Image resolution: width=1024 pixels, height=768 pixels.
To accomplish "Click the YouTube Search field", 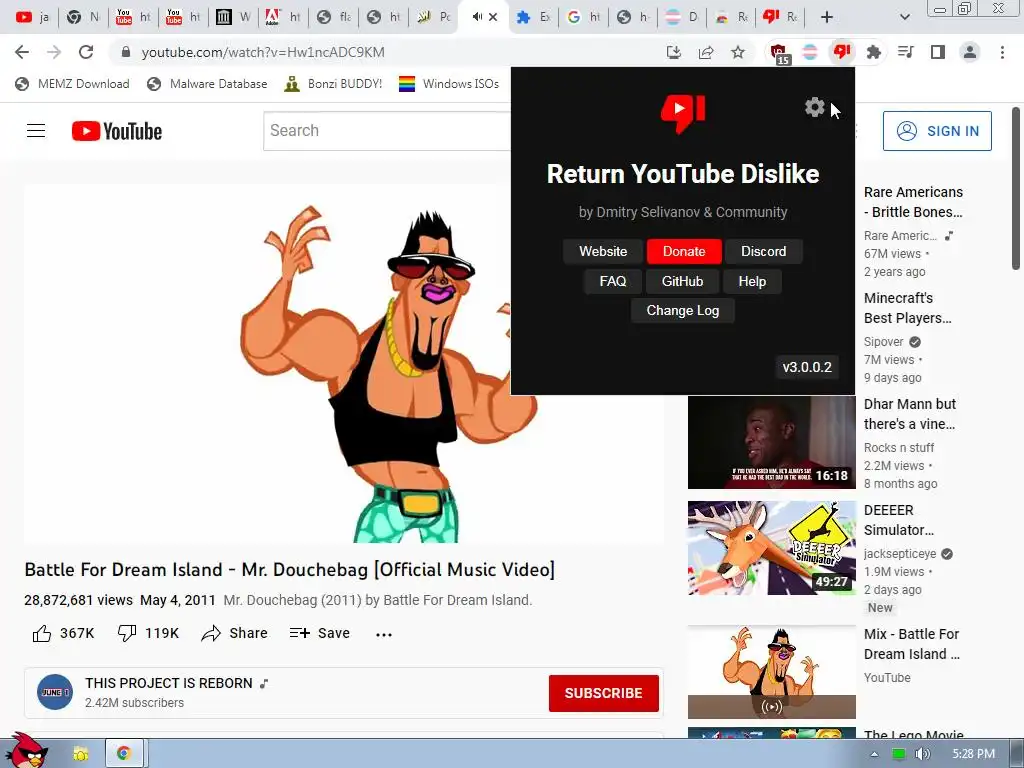I will click(x=387, y=131).
